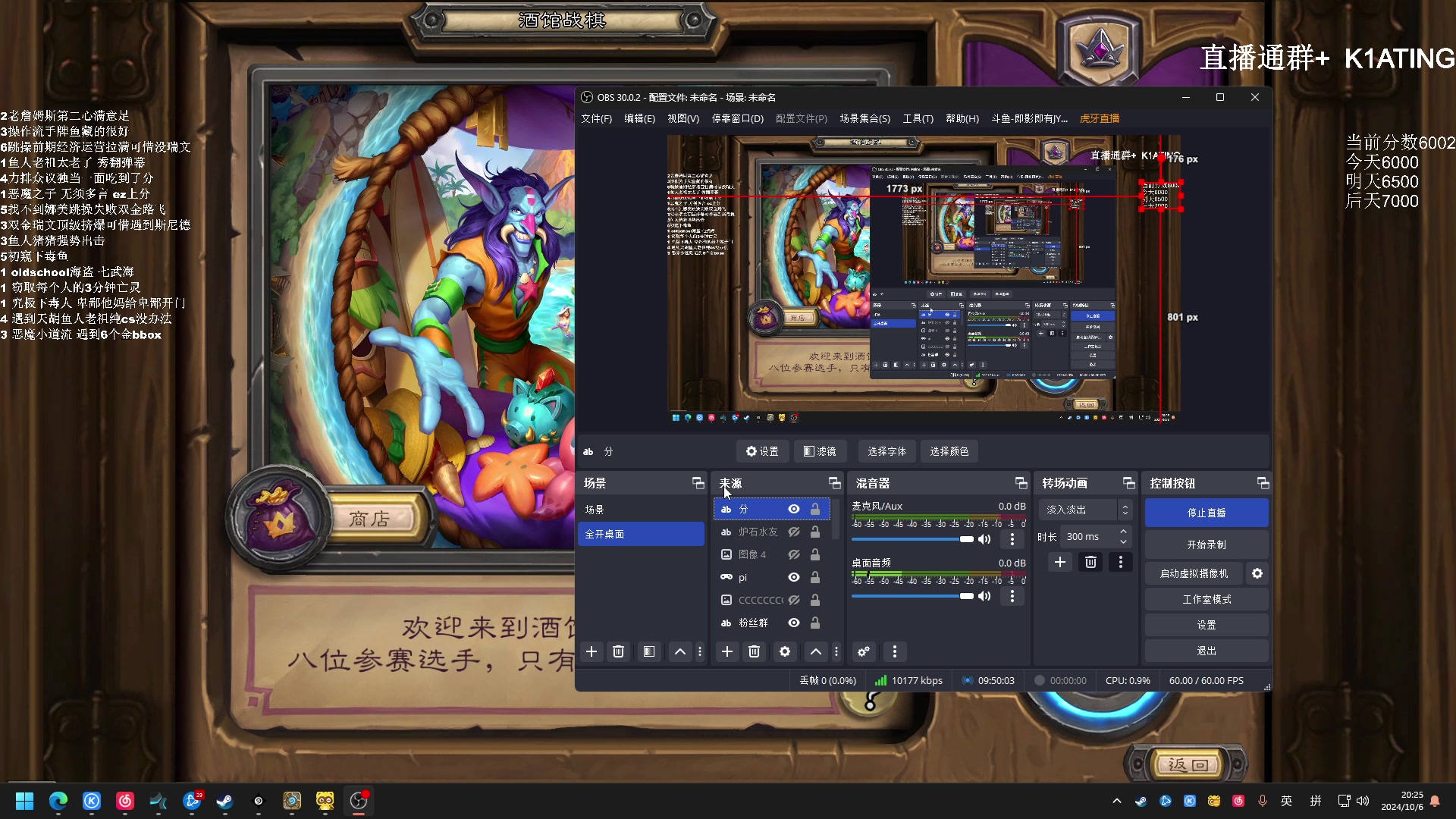Open virtual camera settings gear
1456x819 pixels.
pyautogui.click(x=1257, y=573)
